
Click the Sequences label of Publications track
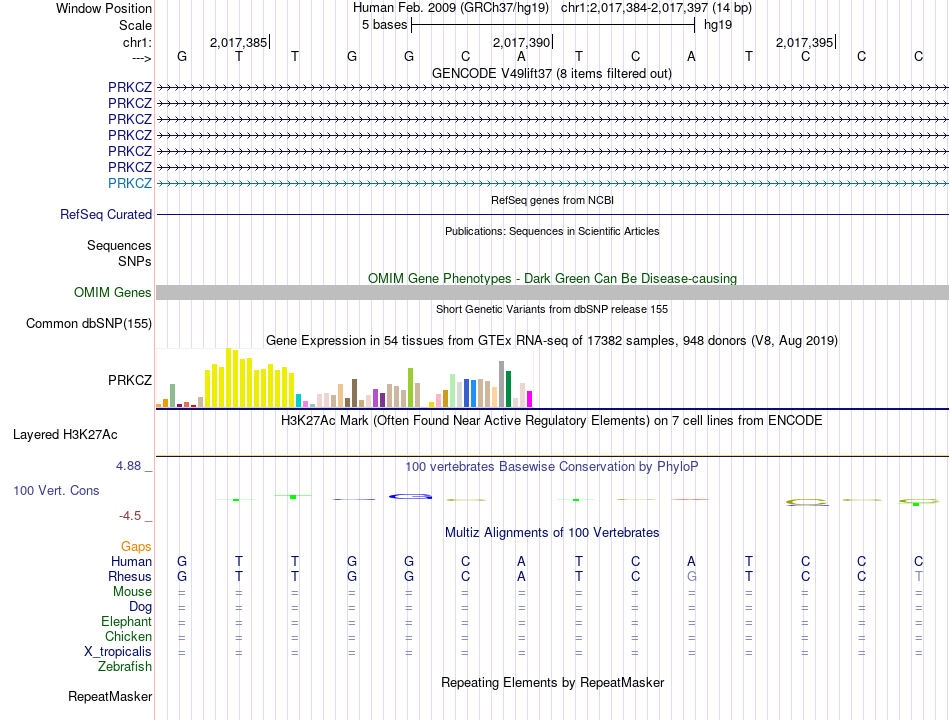119,245
